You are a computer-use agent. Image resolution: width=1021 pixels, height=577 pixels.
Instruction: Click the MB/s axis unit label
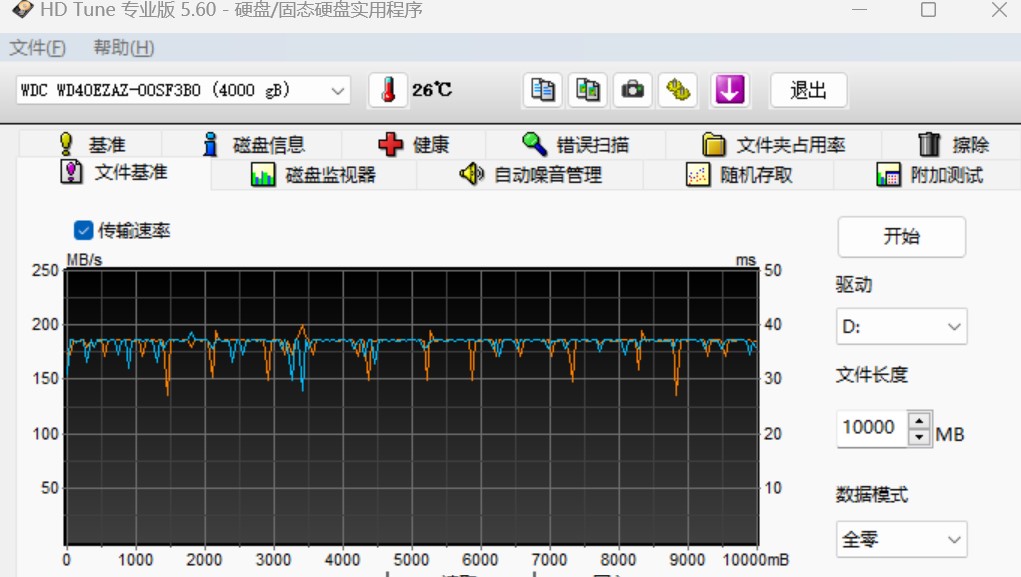point(85,260)
